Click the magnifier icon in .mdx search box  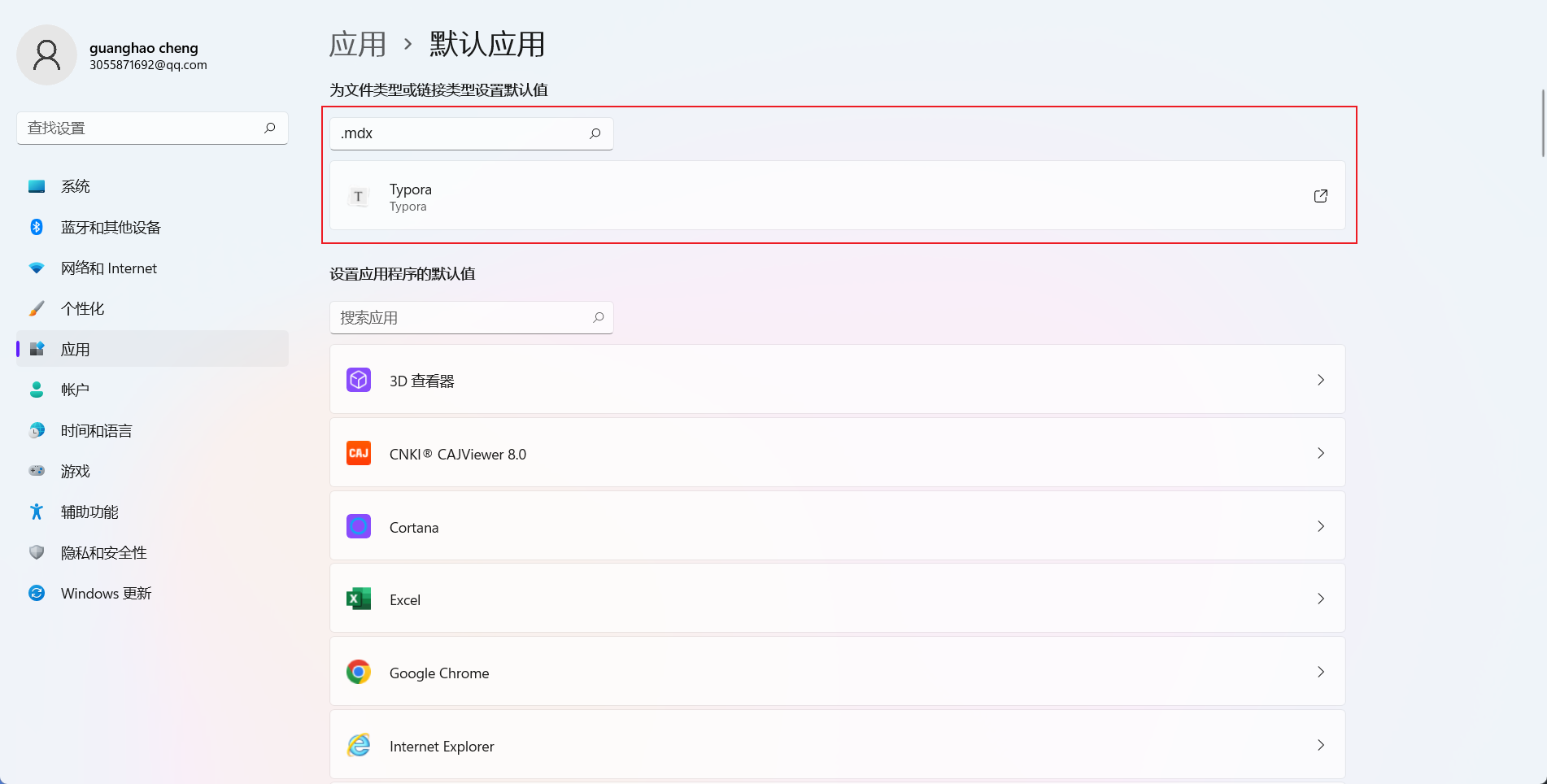(595, 133)
